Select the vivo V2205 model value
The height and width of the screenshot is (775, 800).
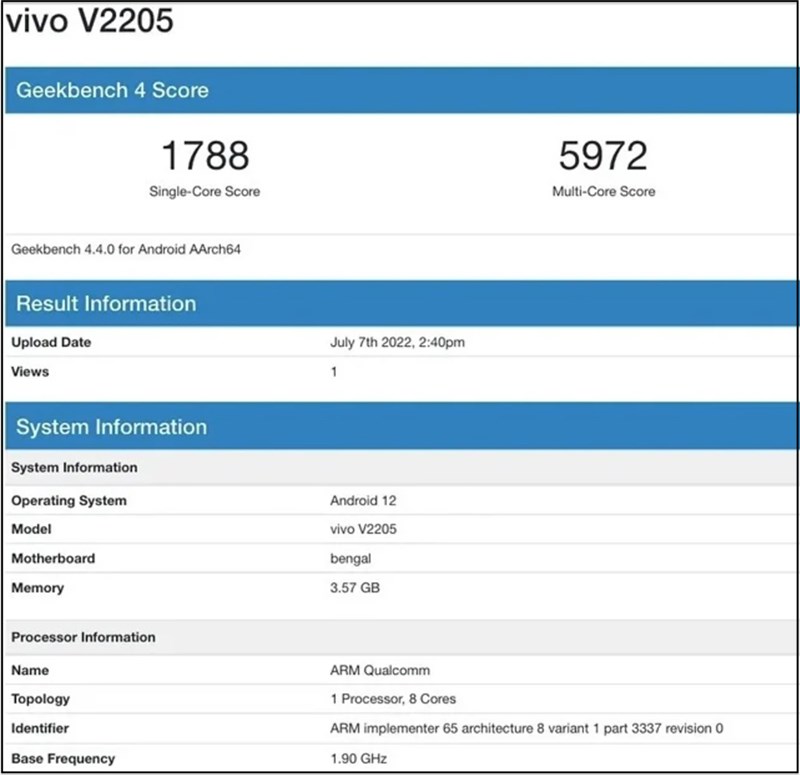363,529
